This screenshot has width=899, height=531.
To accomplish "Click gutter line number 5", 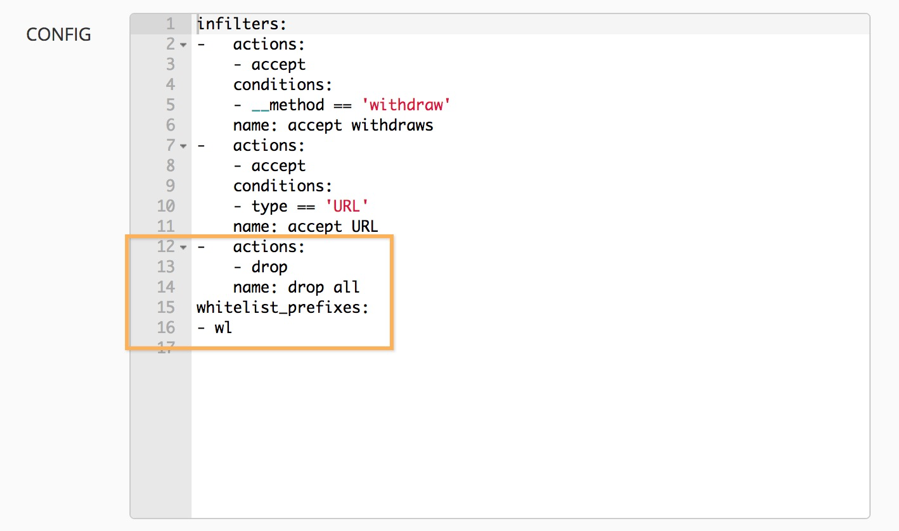I will 170,105.
